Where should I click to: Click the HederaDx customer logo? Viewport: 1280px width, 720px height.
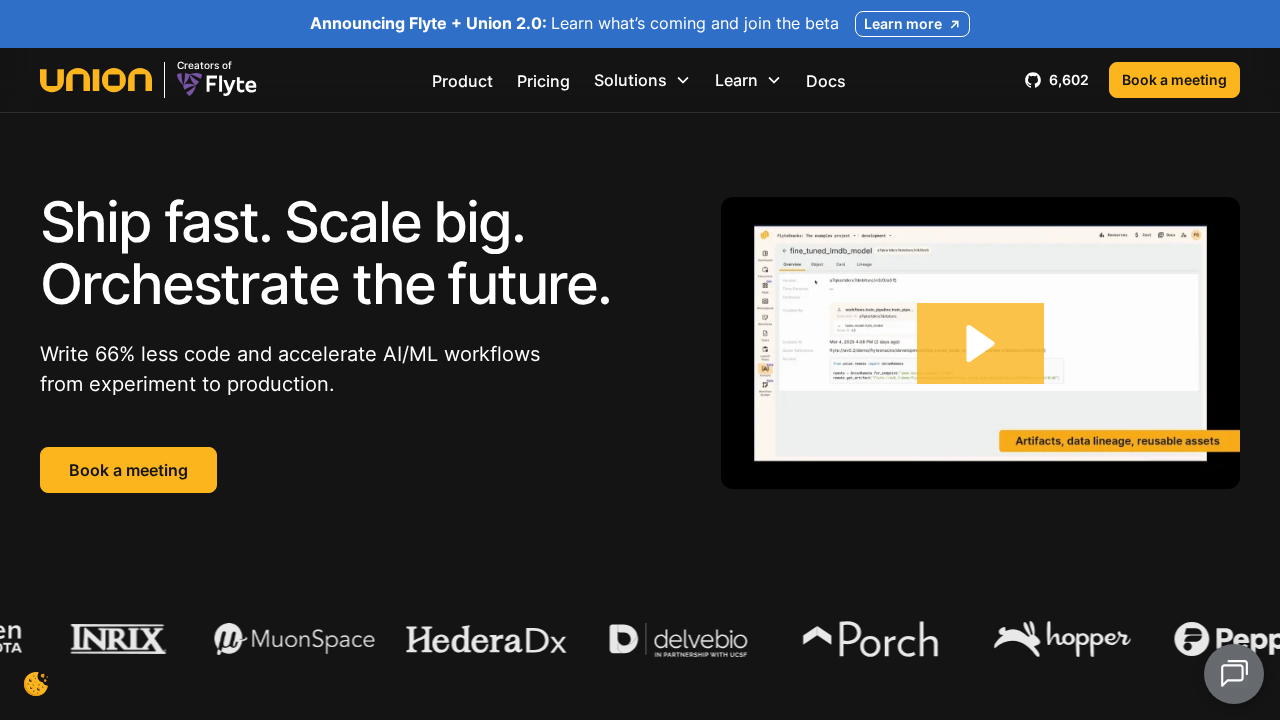point(486,640)
